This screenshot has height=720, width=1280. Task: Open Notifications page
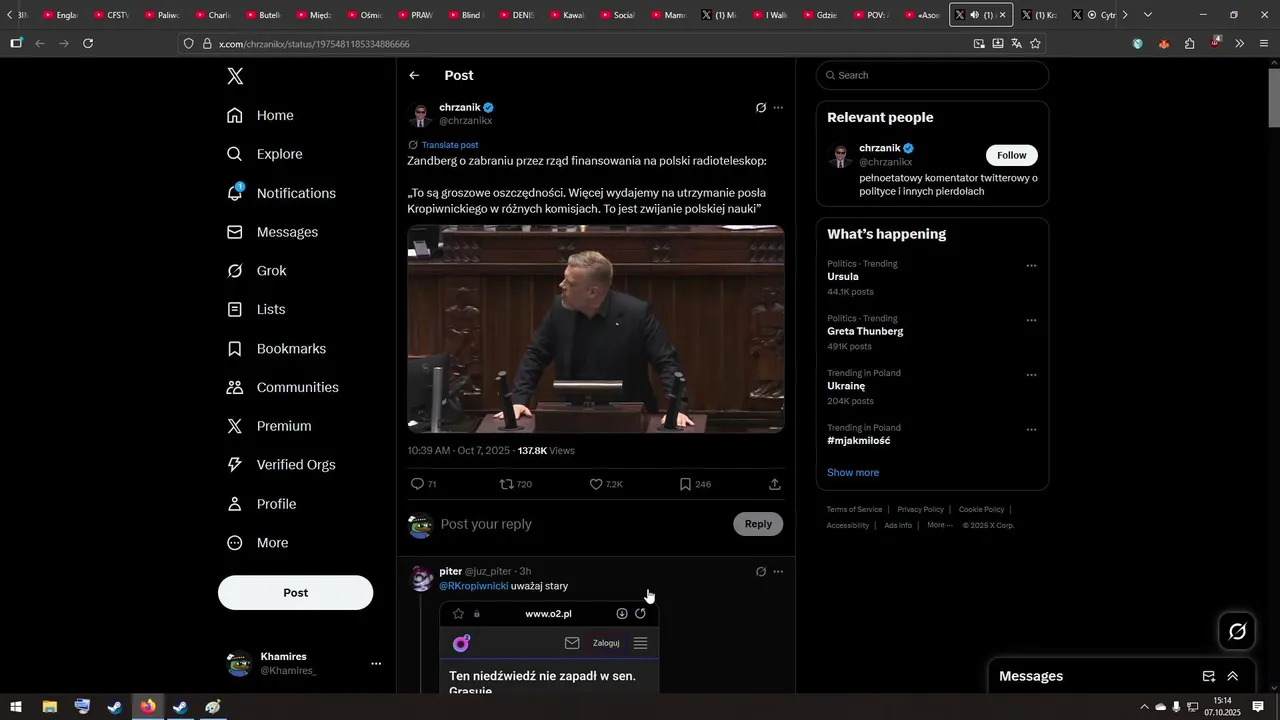coord(281,193)
